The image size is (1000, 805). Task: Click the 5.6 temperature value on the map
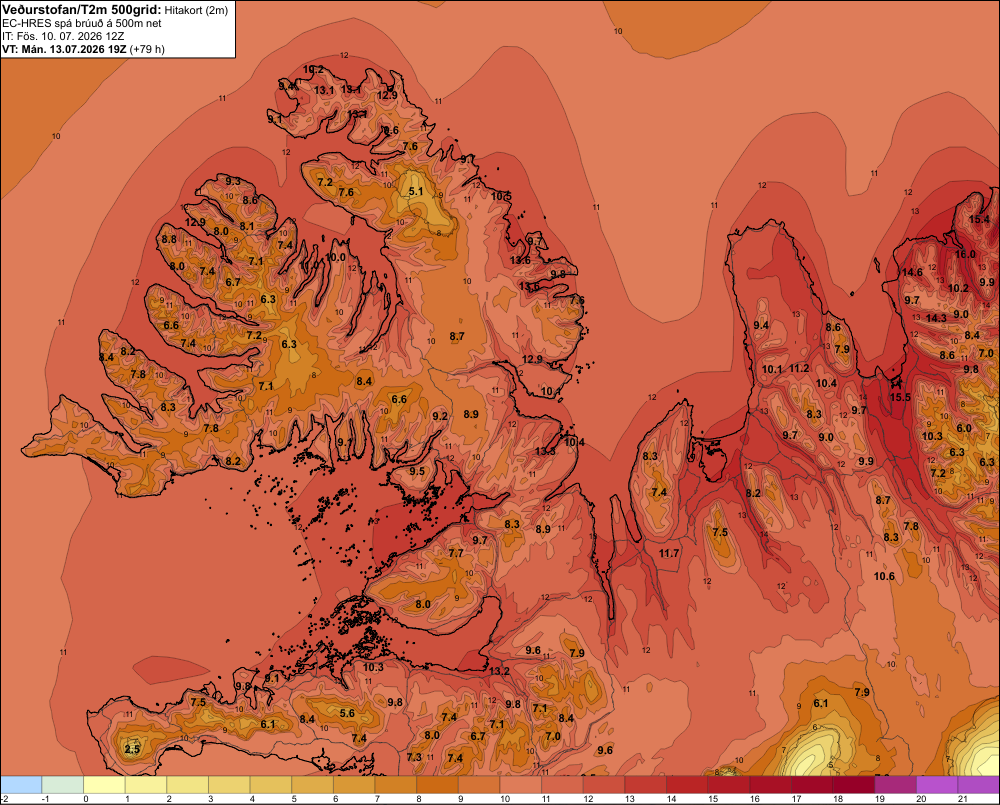(347, 713)
